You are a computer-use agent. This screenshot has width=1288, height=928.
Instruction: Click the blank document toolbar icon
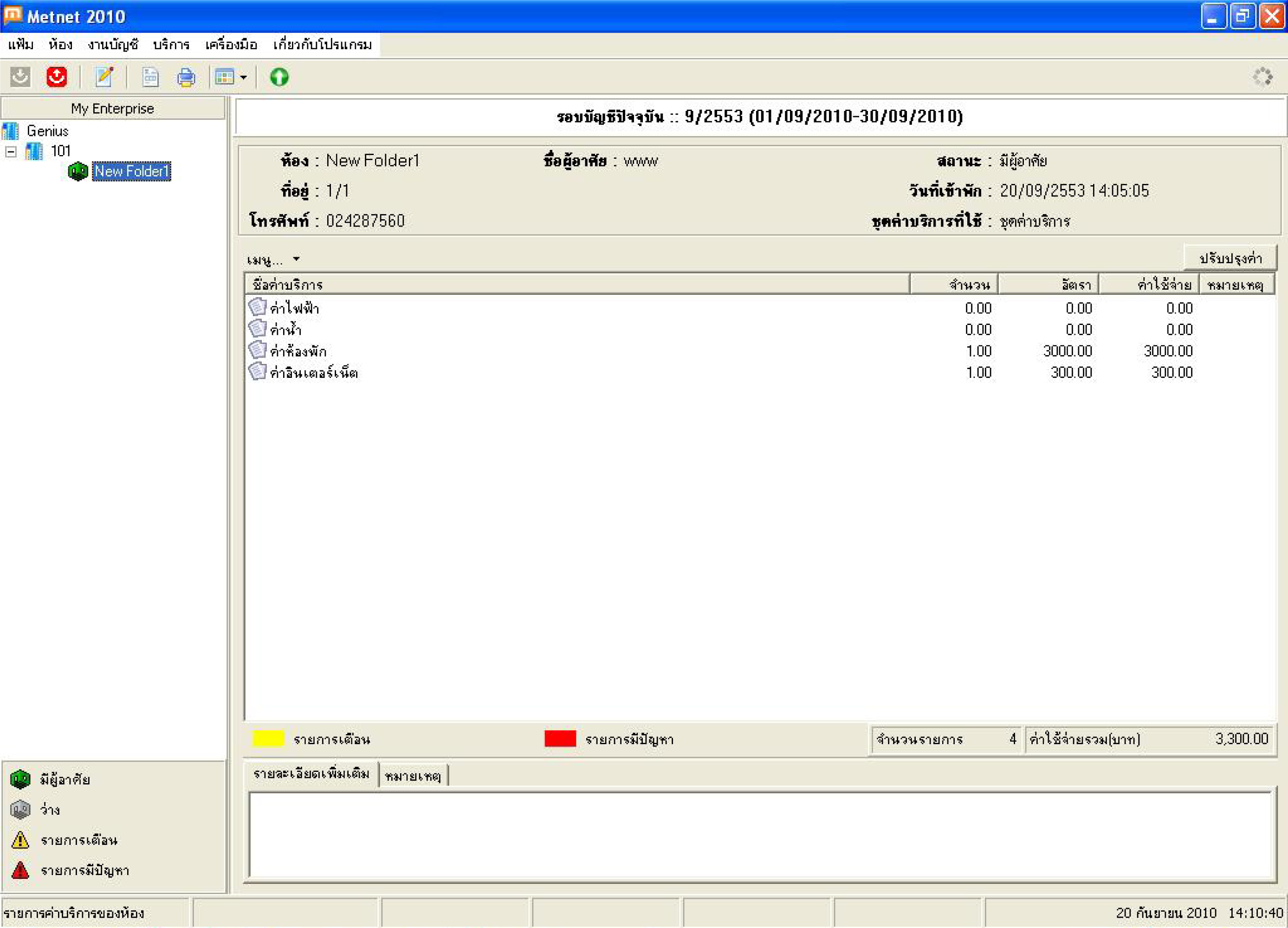pyautogui.click(x=150, y=77)
